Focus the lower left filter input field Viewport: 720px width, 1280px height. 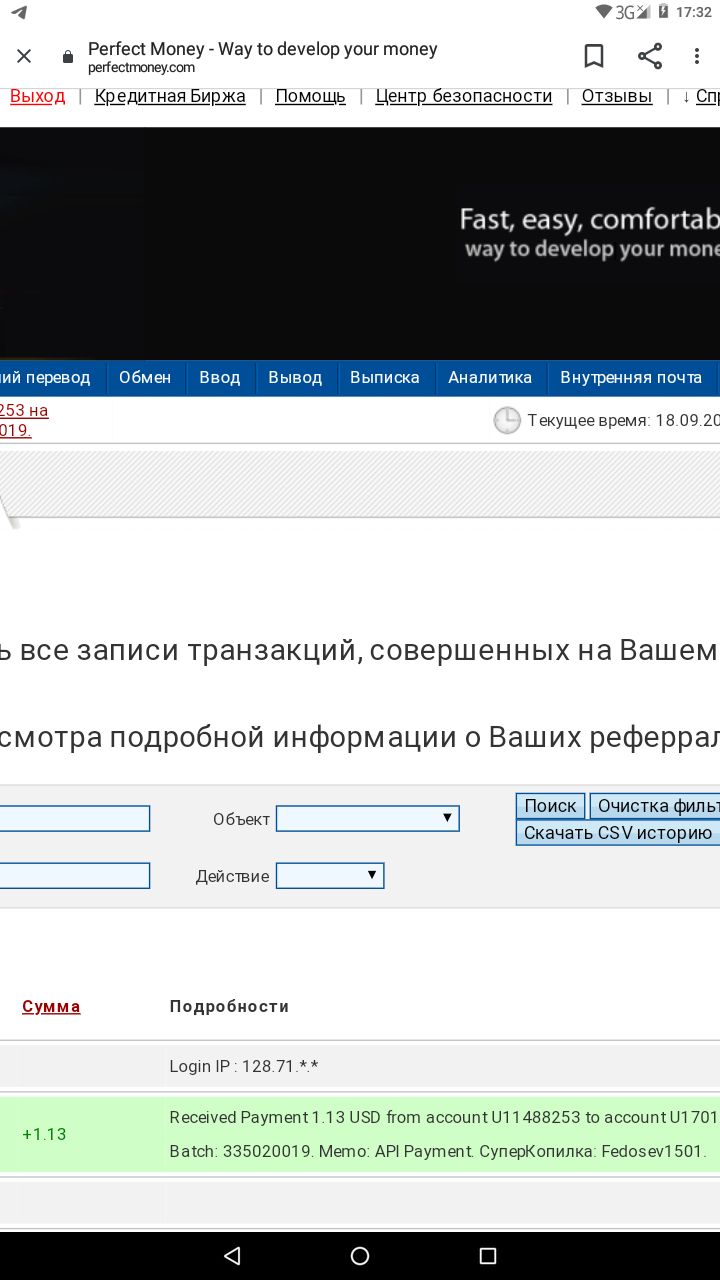[x=75, y=876]
